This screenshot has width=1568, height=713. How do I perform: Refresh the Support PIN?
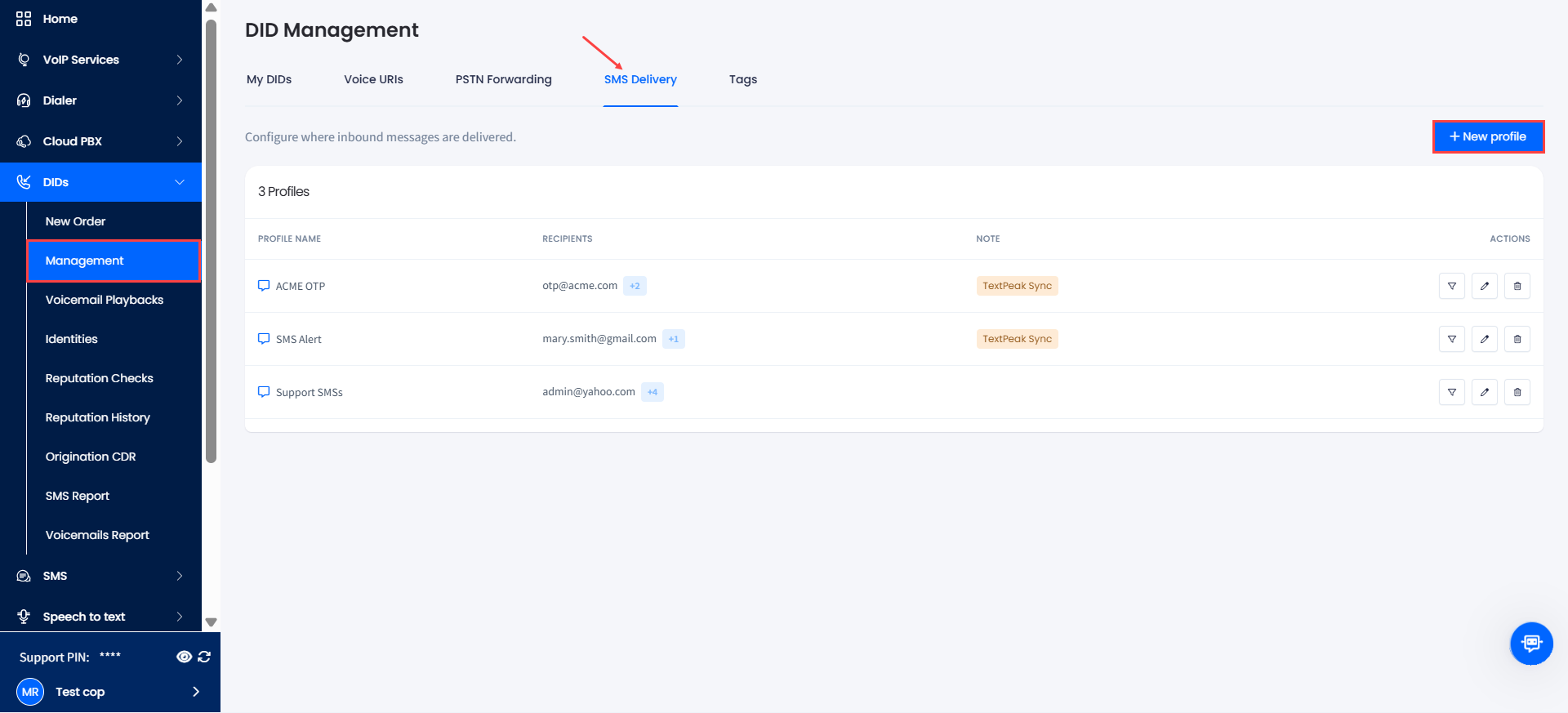tap(204, 657)
